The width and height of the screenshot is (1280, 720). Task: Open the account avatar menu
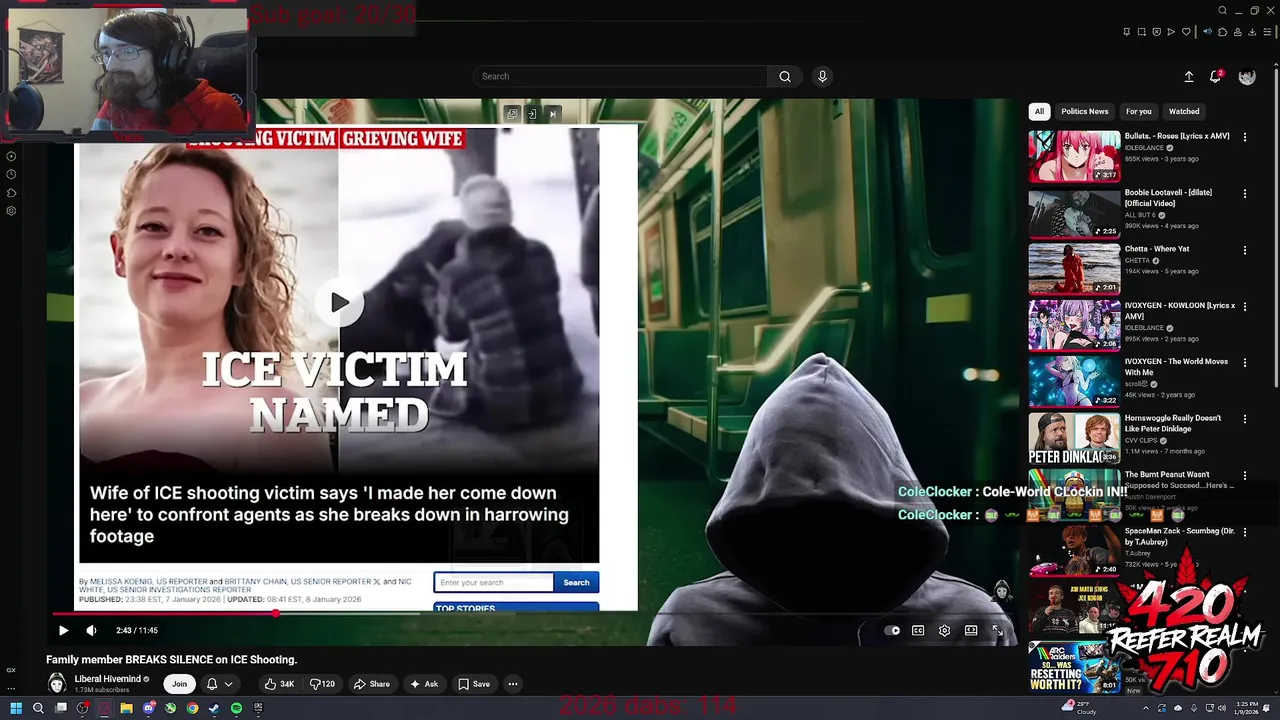click(1247, 76)
